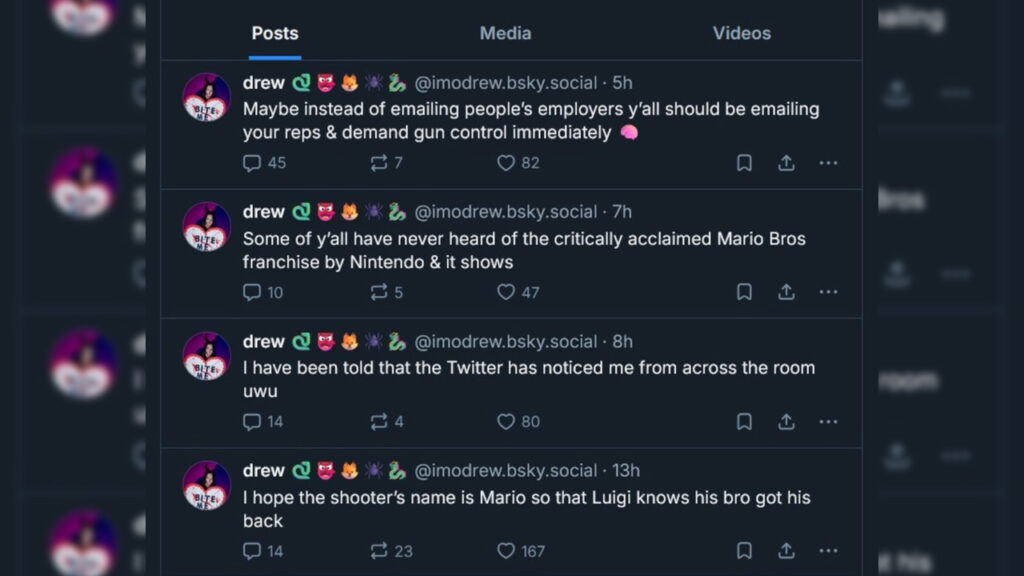1024x576 pixels.
Task: Bookmark the Mario and Luigi shooter post
Action: coord(744,551)
